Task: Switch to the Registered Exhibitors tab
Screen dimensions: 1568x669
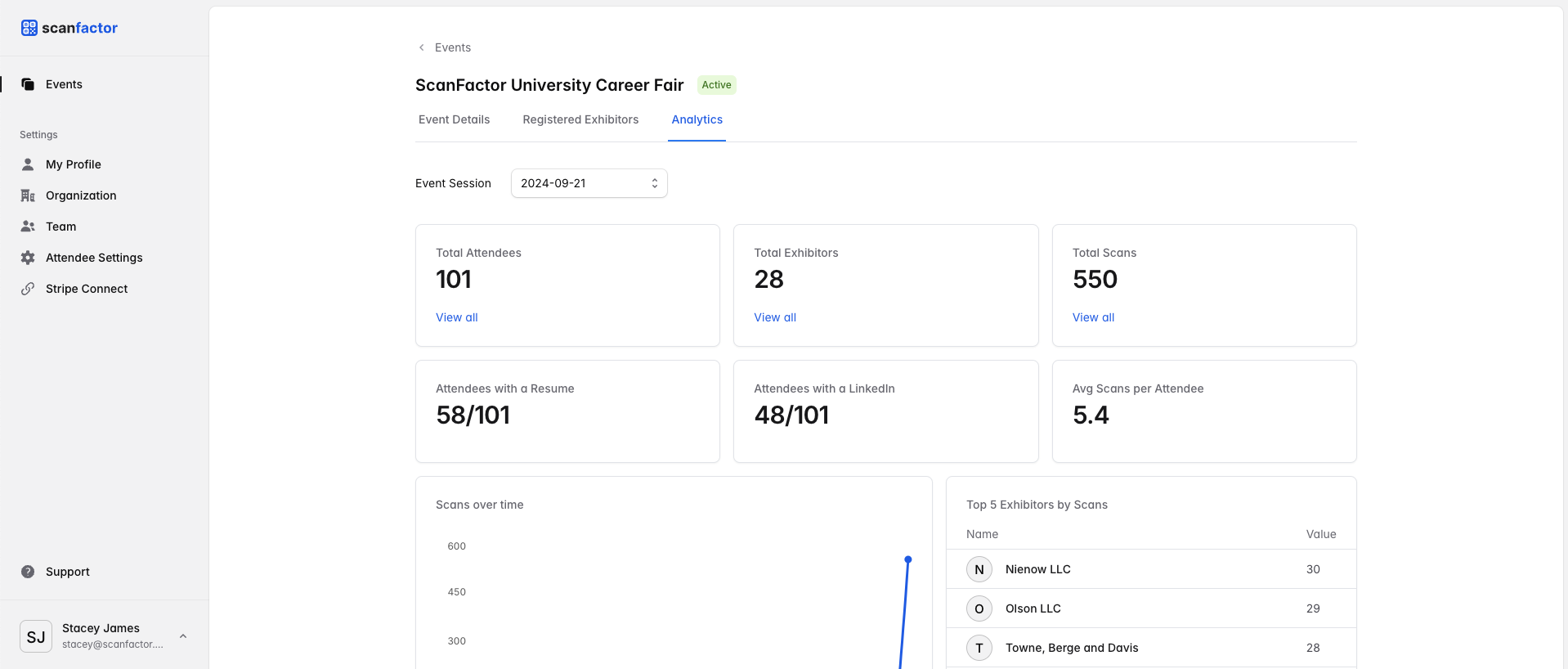Action: [580, 119]
